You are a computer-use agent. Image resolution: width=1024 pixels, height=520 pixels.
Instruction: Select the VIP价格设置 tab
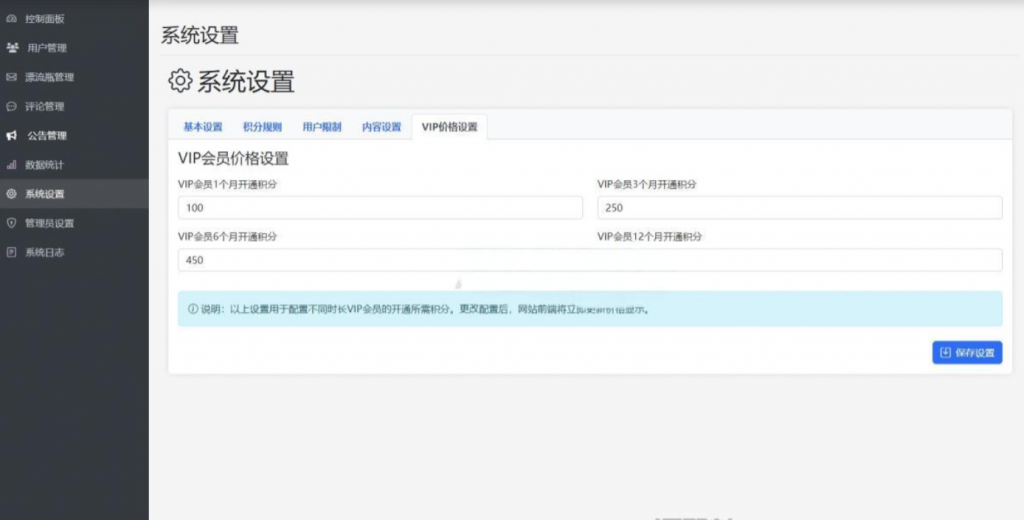pyautogui.click(x=449, y=127)
